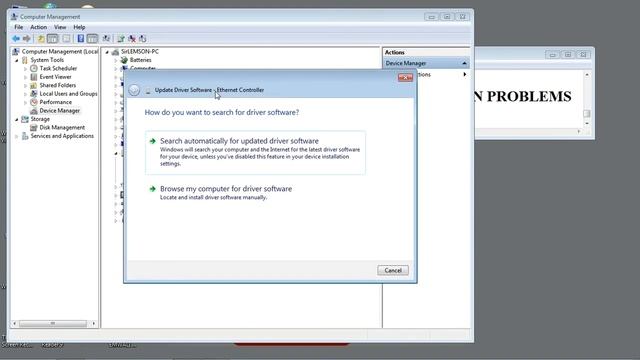This screenshot has height=360, width=640.
Task: Expand the Shared Folders node
Action: coord(26,86)
